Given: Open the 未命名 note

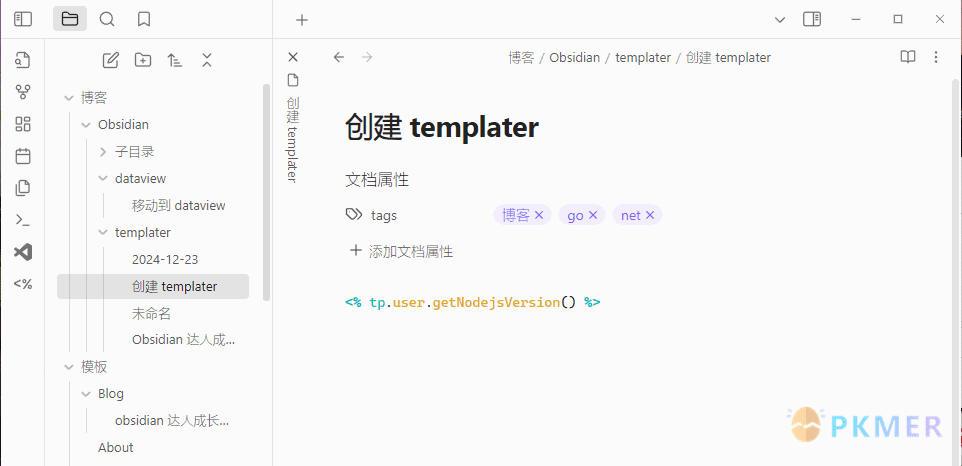Looking at the screenshot, I should 152,313.
